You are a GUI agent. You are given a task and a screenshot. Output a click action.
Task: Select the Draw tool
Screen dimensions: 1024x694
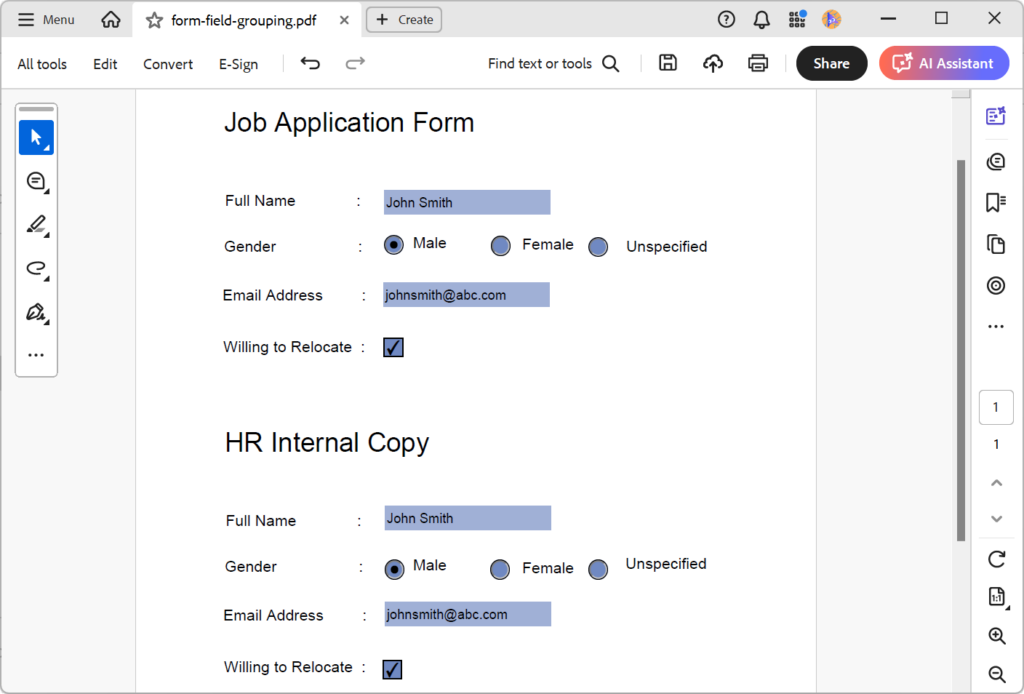pyautogui.click(x=36, y=268)
